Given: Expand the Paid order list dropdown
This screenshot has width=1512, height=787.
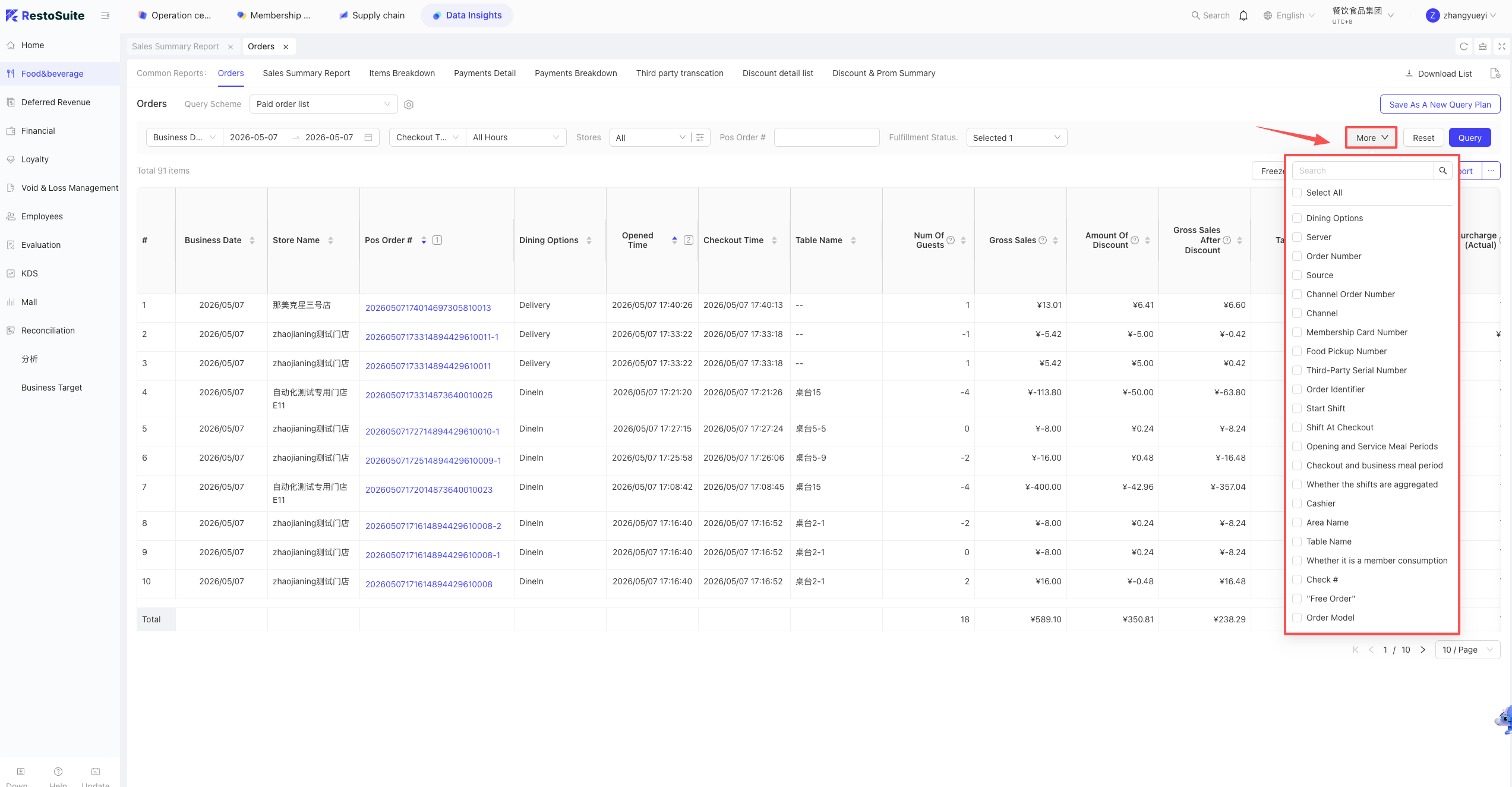Looking at the screenshot, I should tap(324, 104).
